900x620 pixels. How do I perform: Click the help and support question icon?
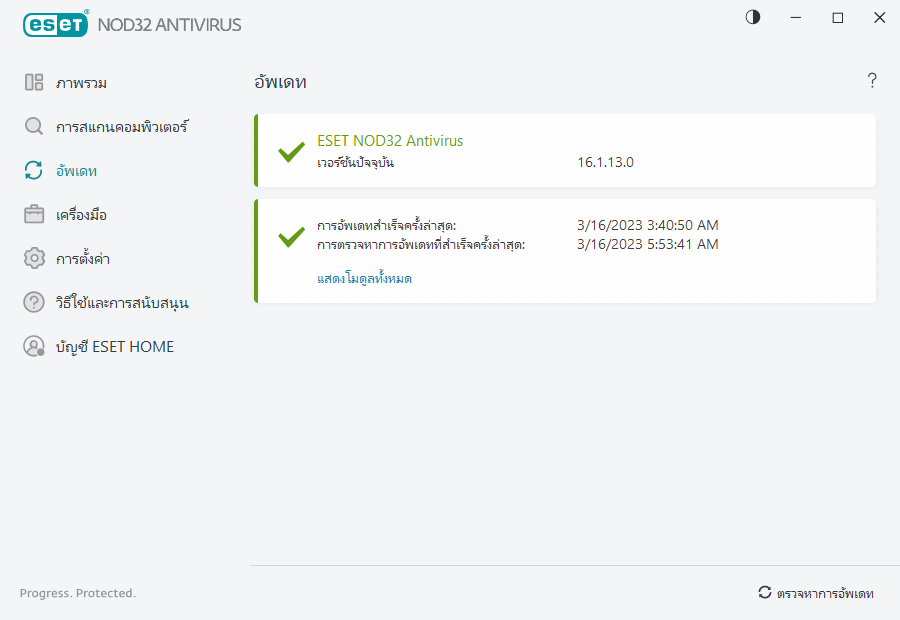click(34, 302)
